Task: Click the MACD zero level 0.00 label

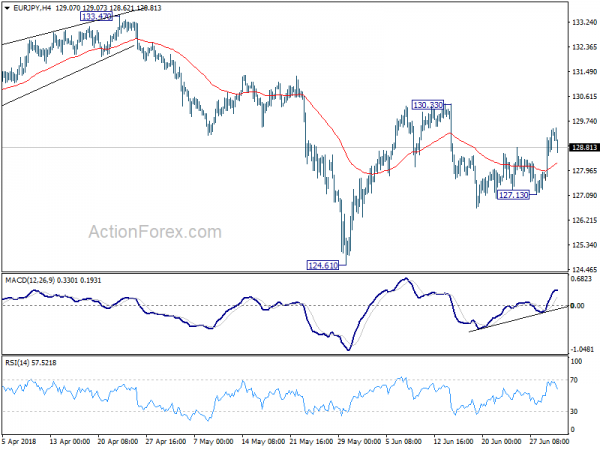Action: coord(577,306)
